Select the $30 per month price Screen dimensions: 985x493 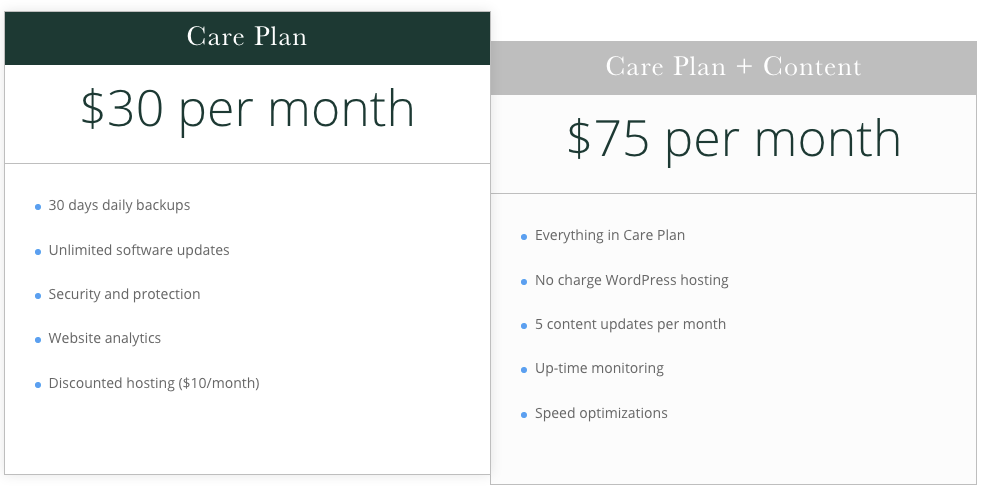click(247, 110)
